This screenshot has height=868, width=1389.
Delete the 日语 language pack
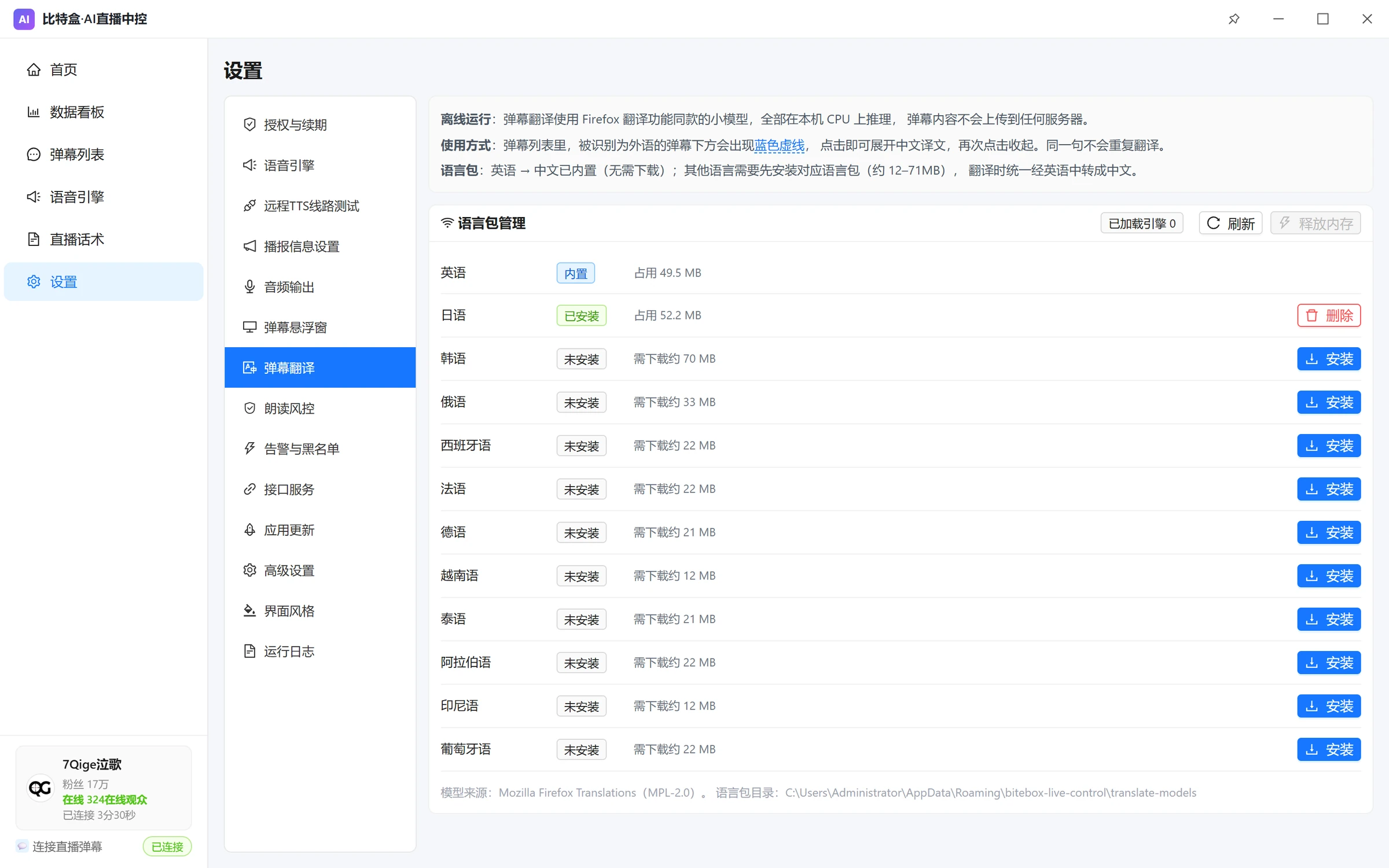(x=1329, y=315)
